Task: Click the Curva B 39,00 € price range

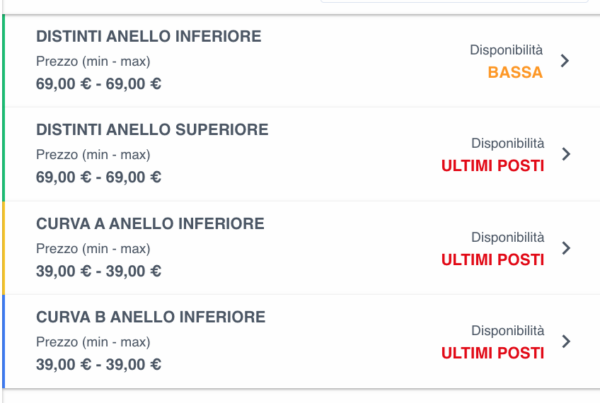Action: (98, 364)
